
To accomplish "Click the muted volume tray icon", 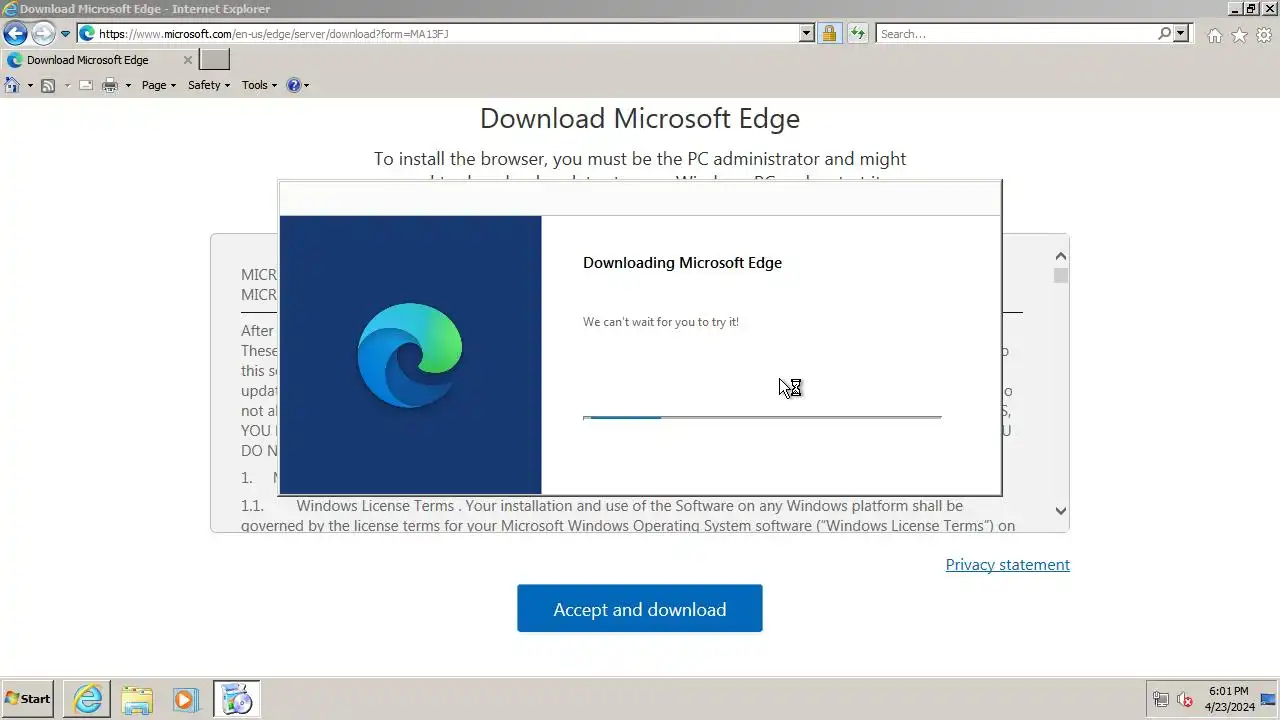I will 1185,700.
